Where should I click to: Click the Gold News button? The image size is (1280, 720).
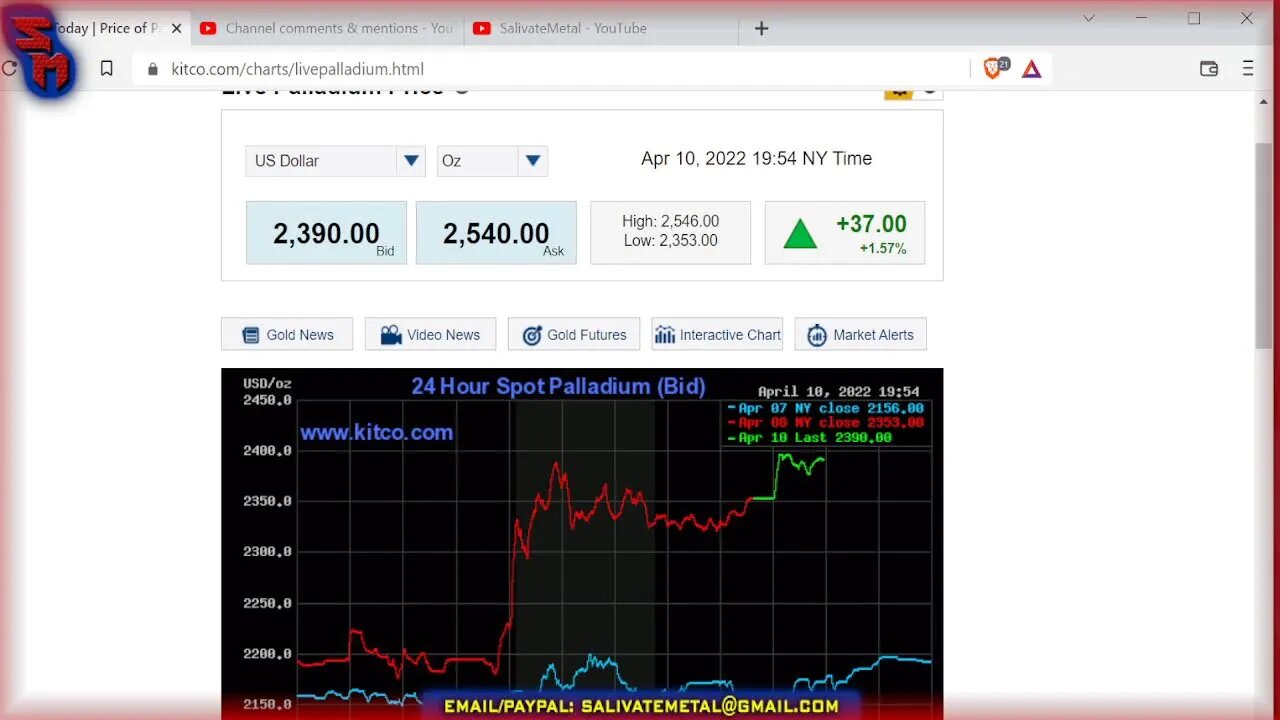click(287, 334)
